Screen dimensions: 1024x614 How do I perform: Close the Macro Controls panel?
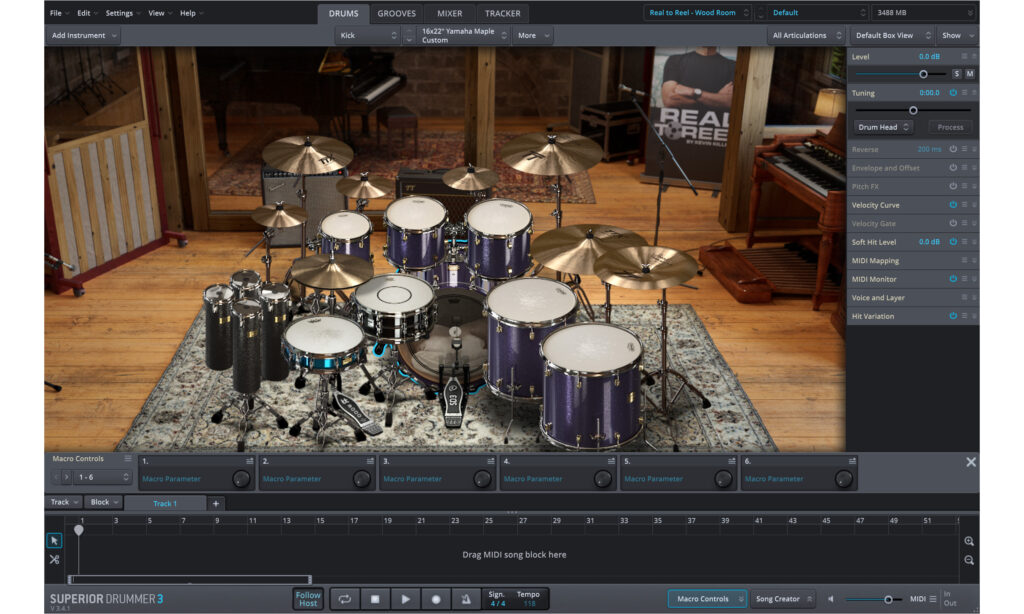point(971,462)
